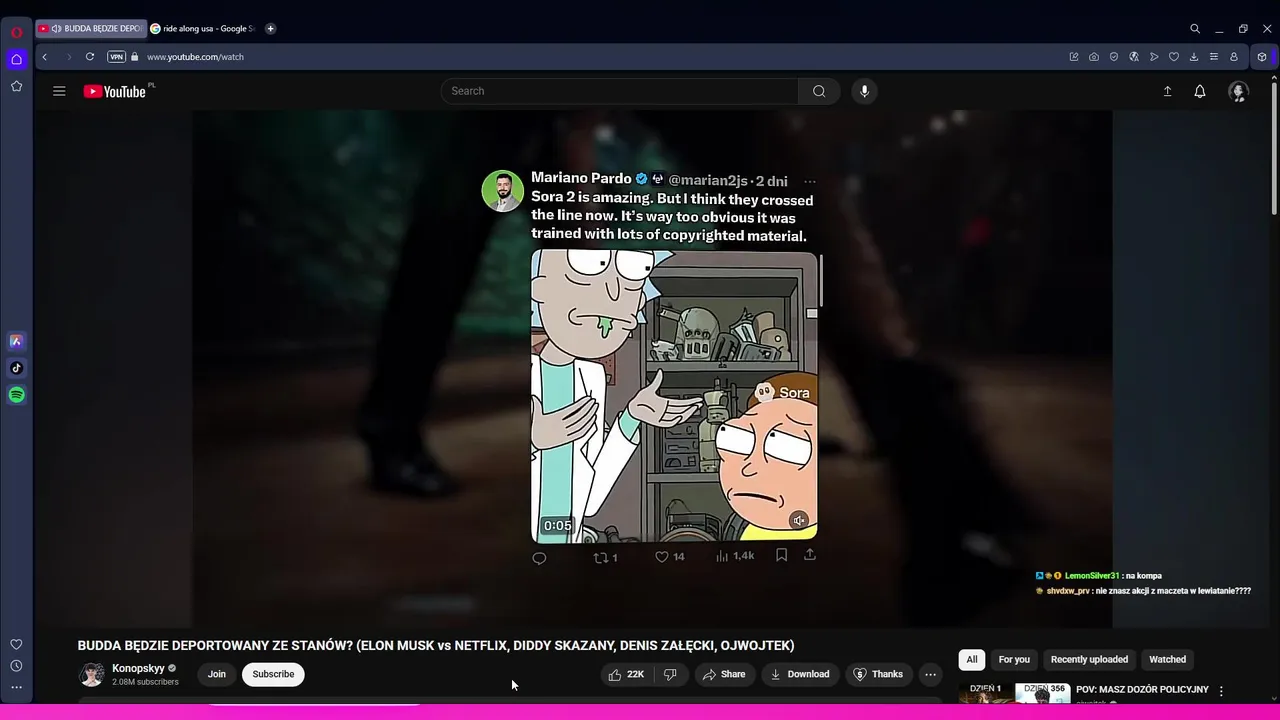This screenshot has width=1280, height=720.
Task: Click the YouTube Search input field
Action: (620, 91)
